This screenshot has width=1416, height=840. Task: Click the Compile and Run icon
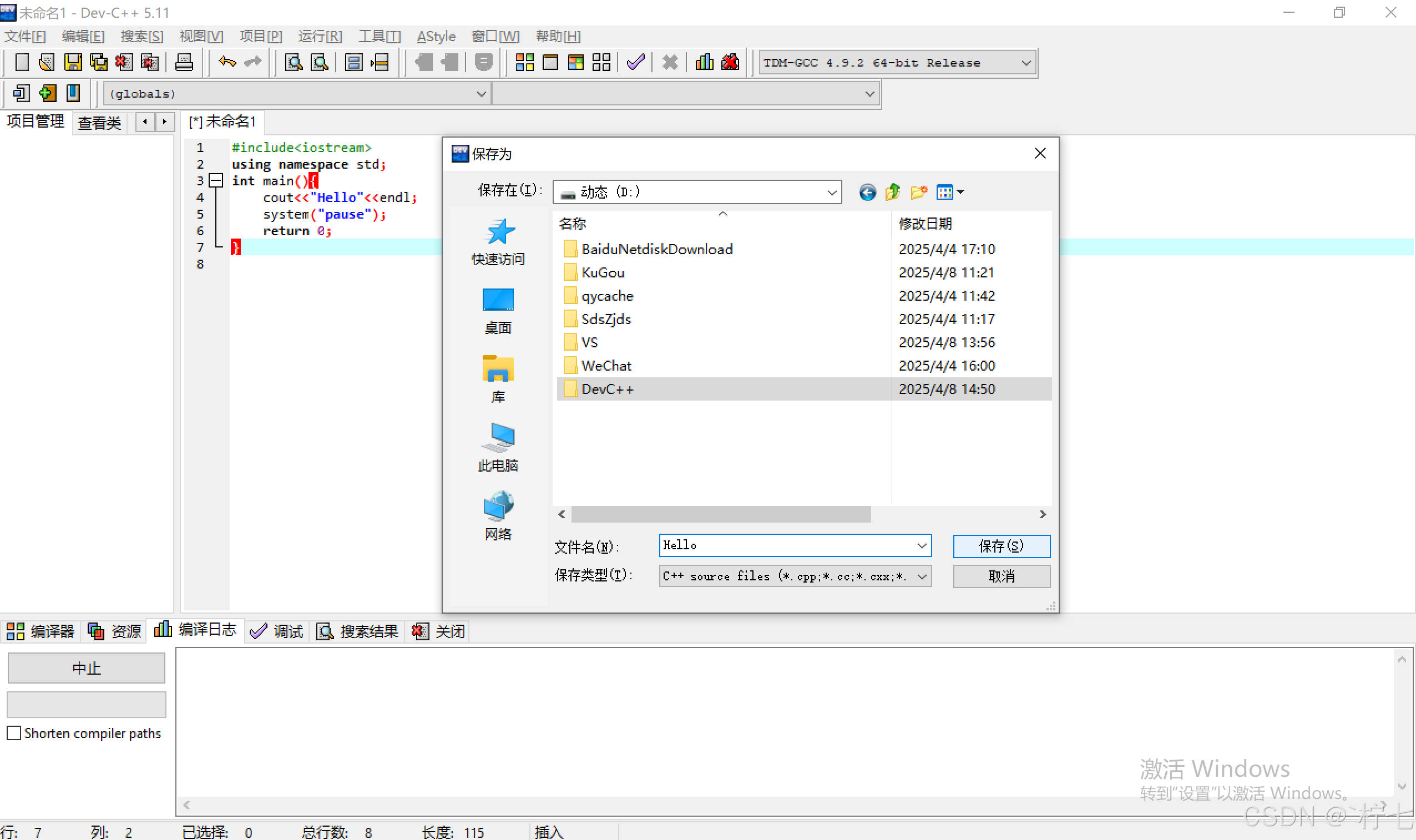point(575,62)
